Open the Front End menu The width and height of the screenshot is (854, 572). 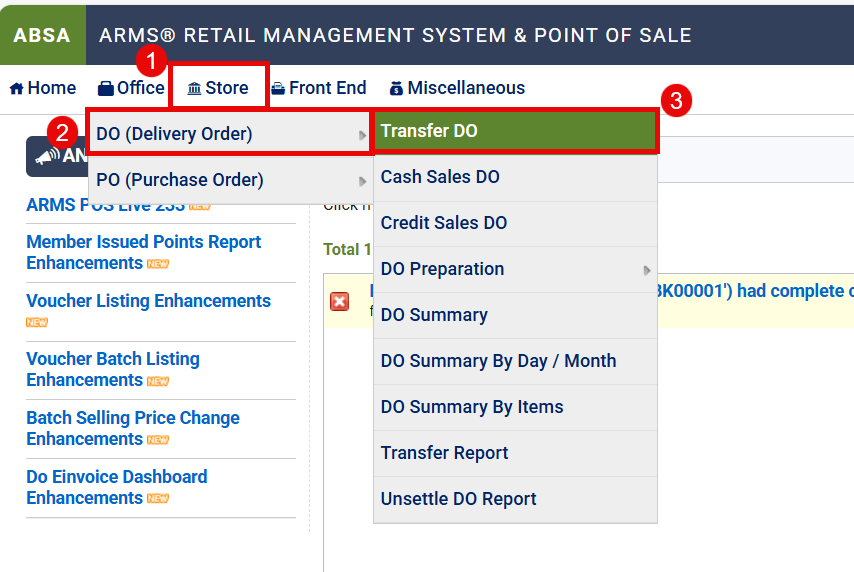[318, 88]
